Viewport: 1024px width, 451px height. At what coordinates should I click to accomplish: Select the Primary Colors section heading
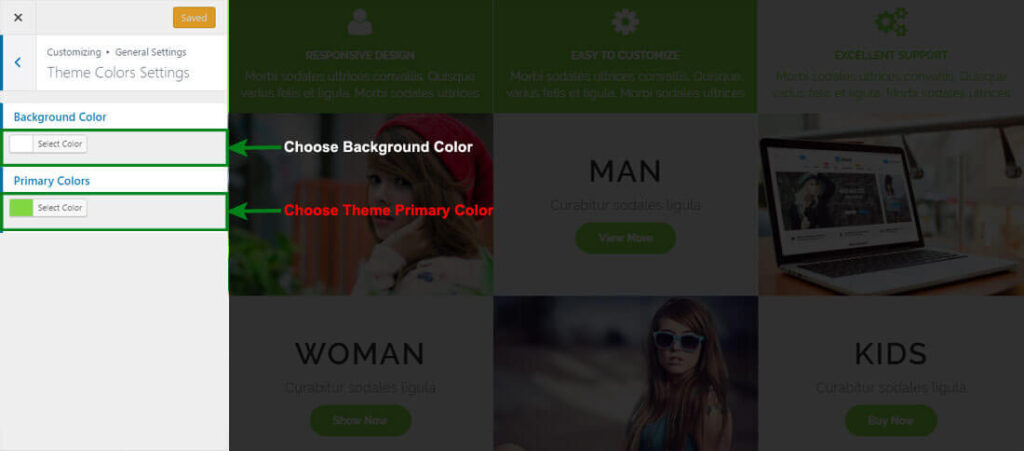(x=52, y=181)
